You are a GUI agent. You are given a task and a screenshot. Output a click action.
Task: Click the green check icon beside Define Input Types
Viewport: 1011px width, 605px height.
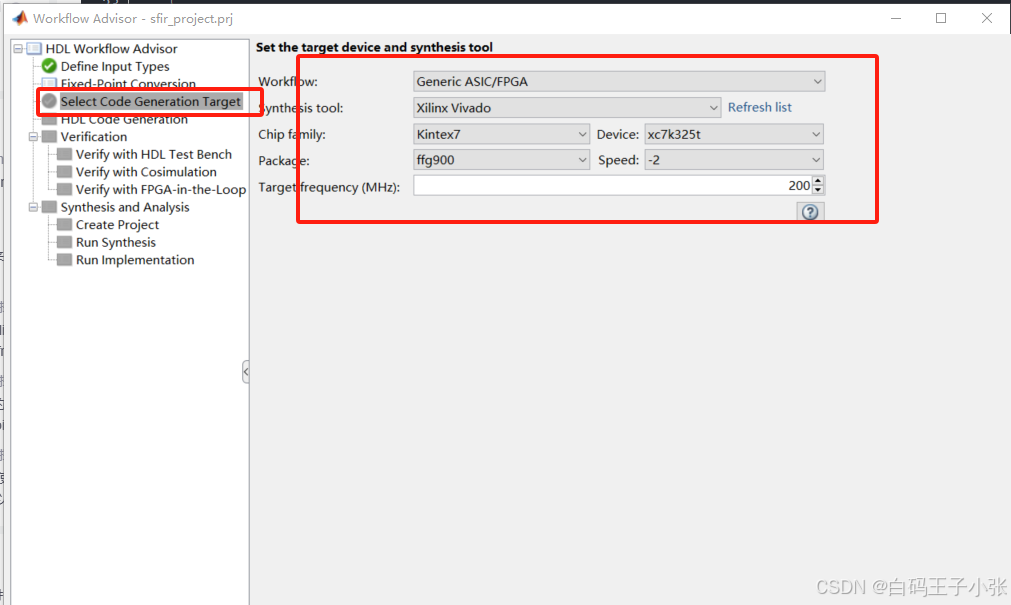pyautogui.click(x=49, y=66)
